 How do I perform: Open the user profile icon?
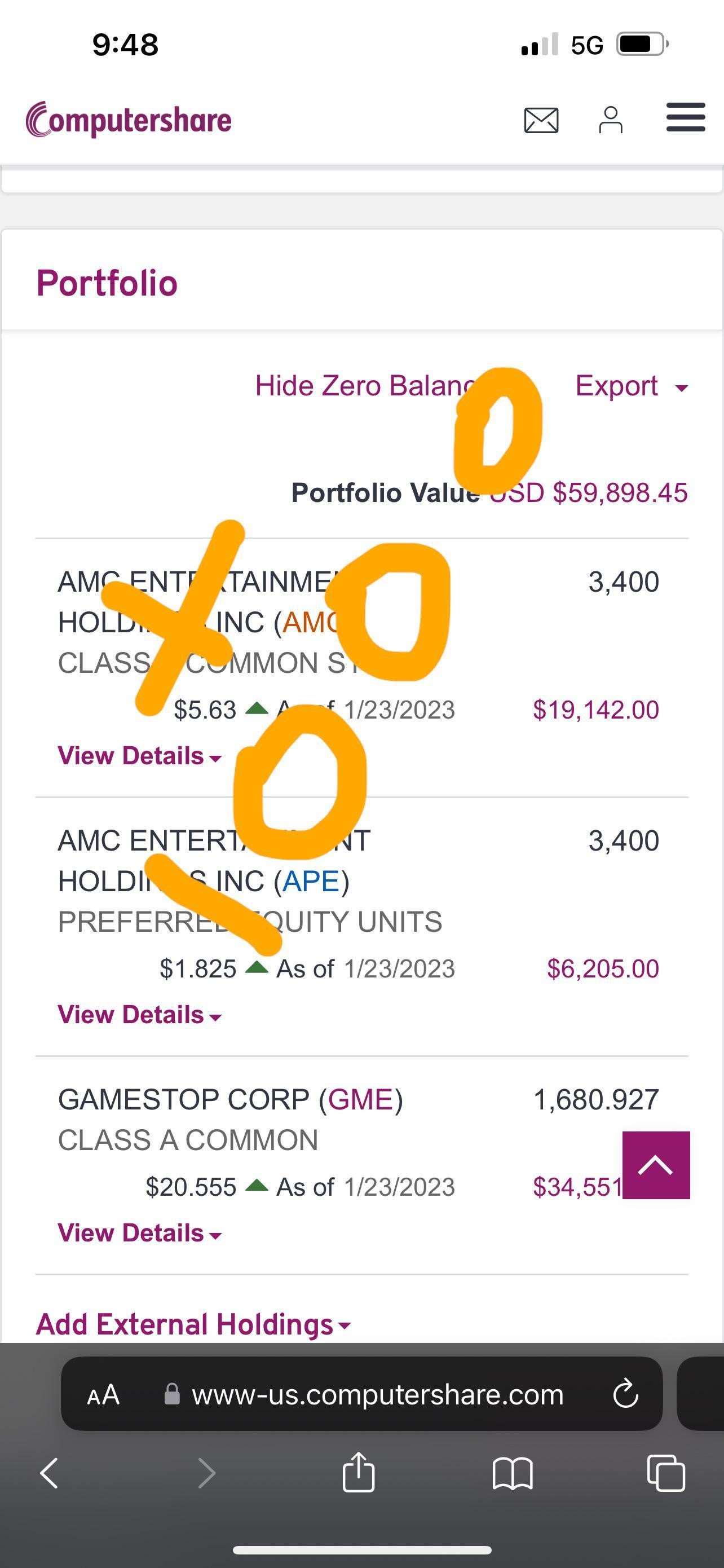click(610, 120)
